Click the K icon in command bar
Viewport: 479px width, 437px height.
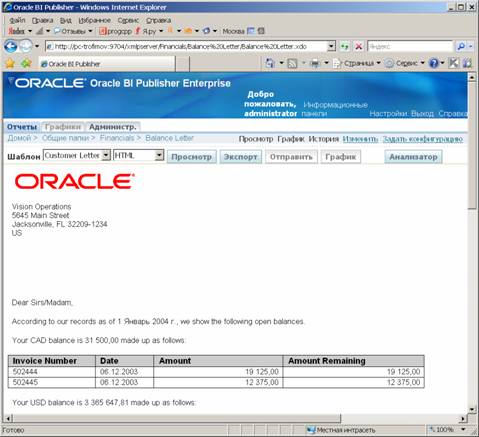(453, 63)
